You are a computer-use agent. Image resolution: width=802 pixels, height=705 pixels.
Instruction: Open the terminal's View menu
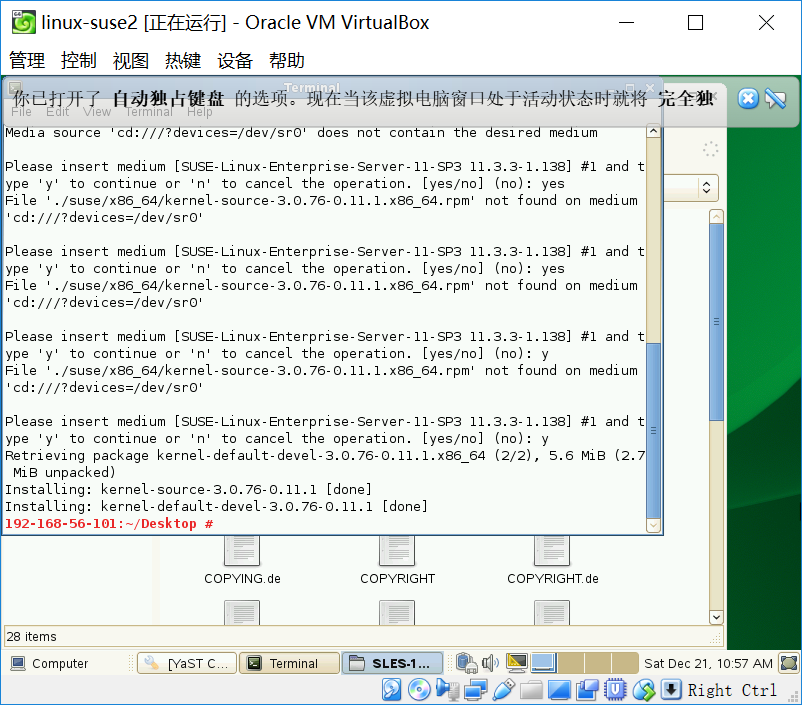click(x=97, y=112)
